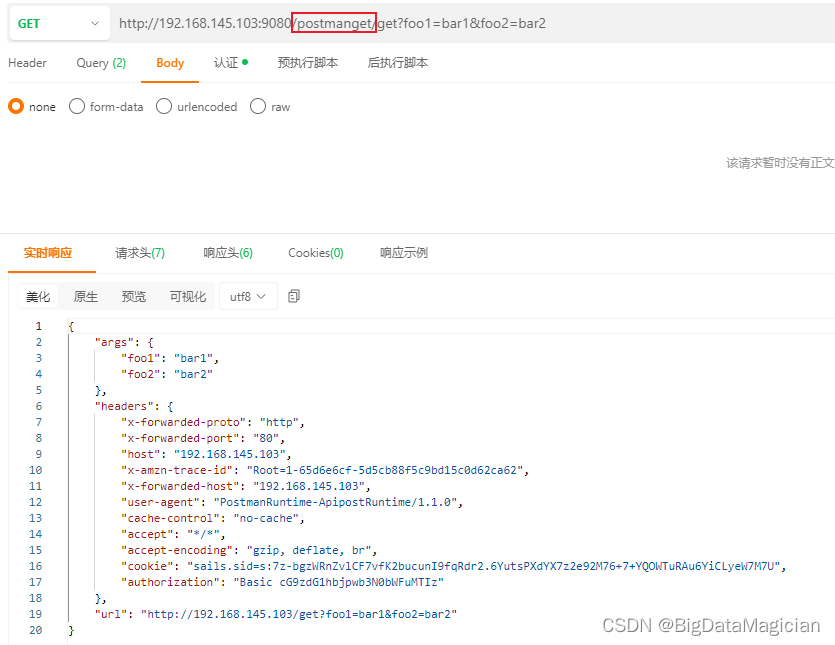
Task: Open the Query (2) tab
Action: (x=100, y=62)
